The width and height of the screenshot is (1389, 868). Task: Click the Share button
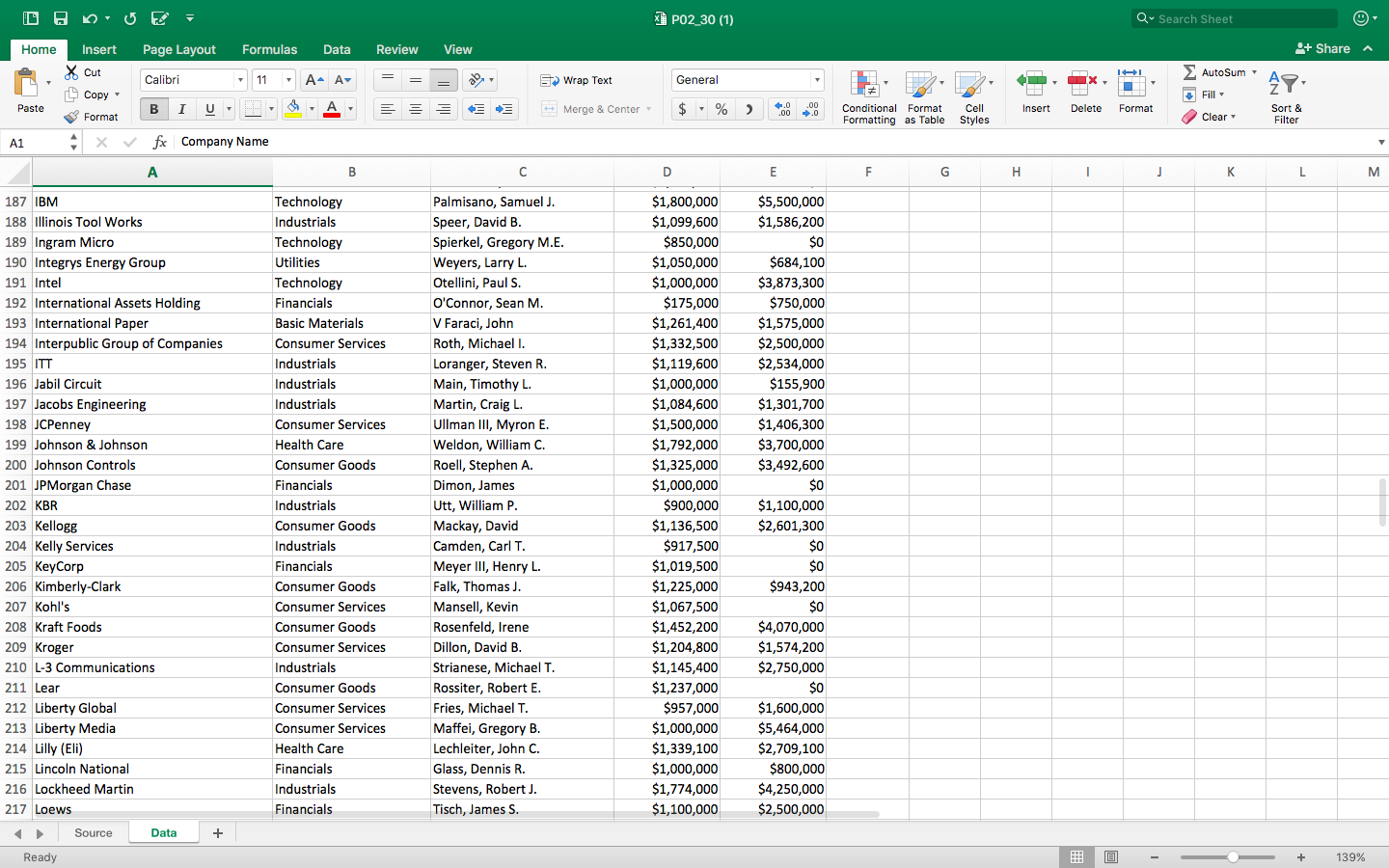click(x=1322, y=48)
